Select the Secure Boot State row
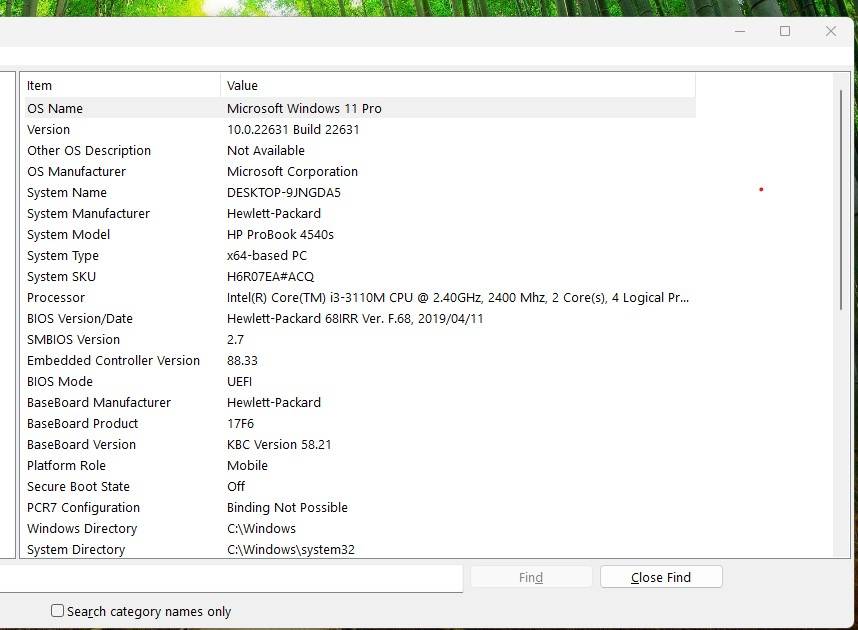Screen dimensions: 858x630 [300, 486]
